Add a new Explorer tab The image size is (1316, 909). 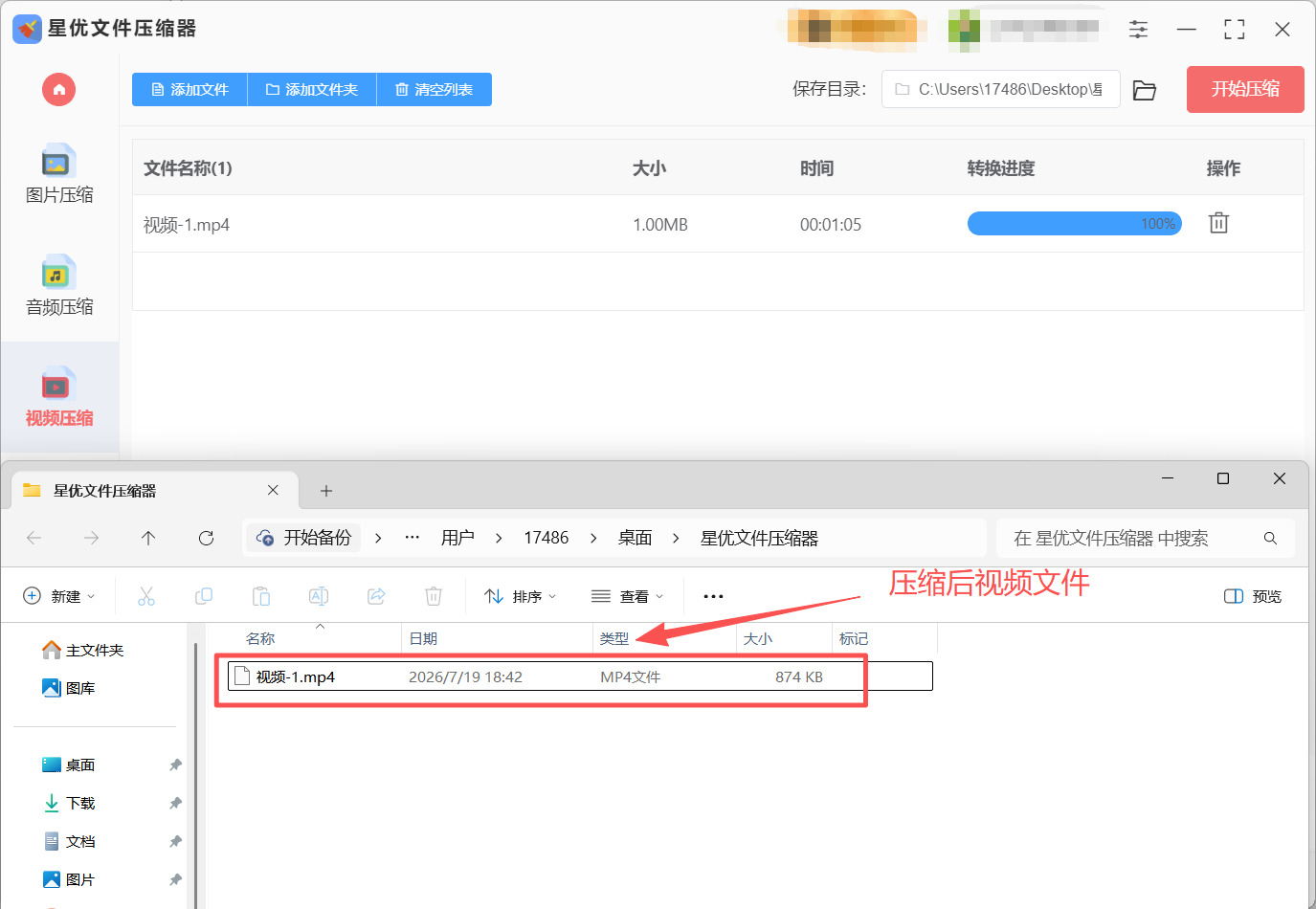click(326, 491)
